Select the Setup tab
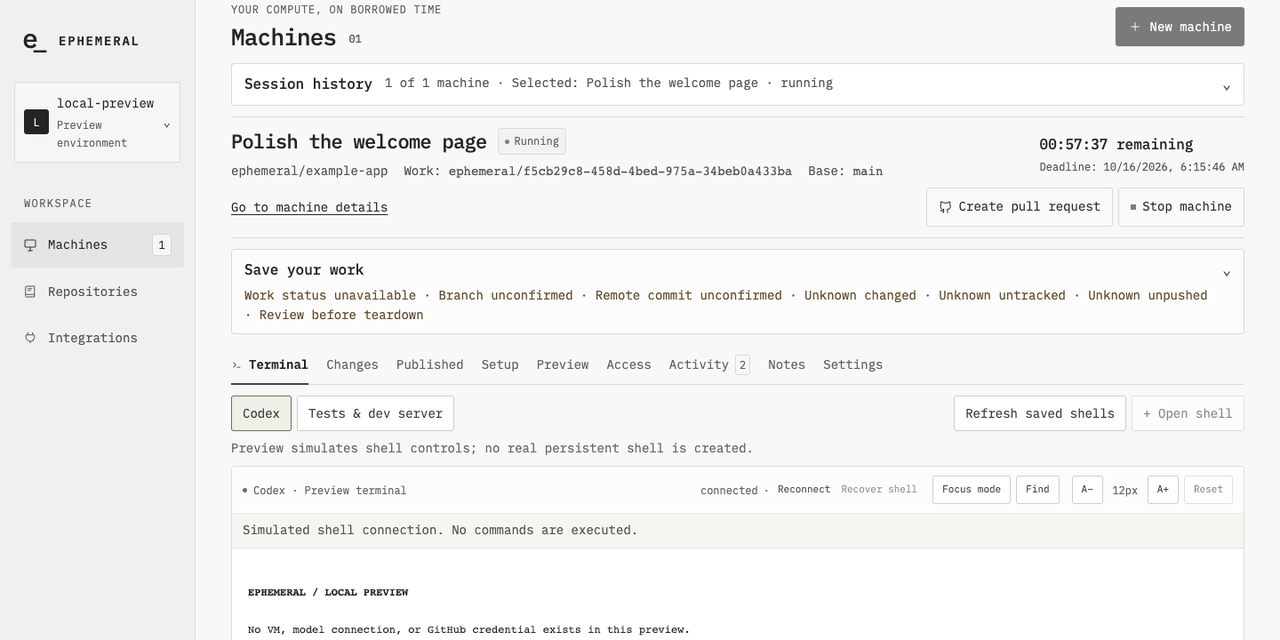The image size is (1280, 640). [500, 365]
